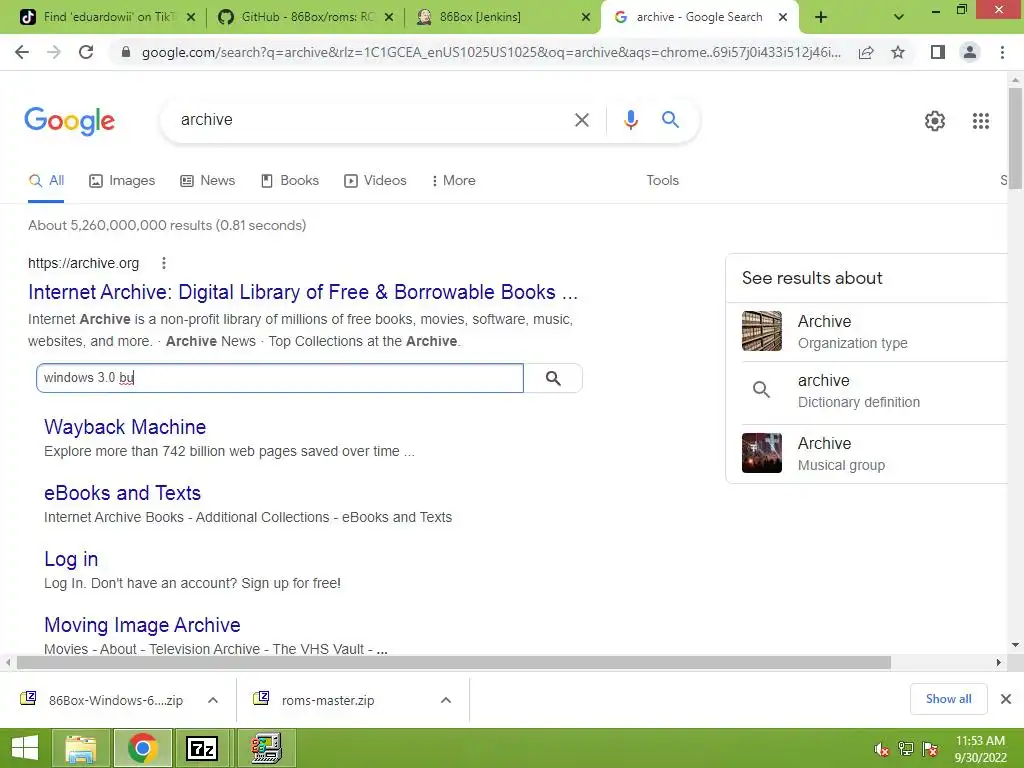Screen dimensions: 1024x768
Task: Open File Explorer from taskbar
Action: [80, 748]
